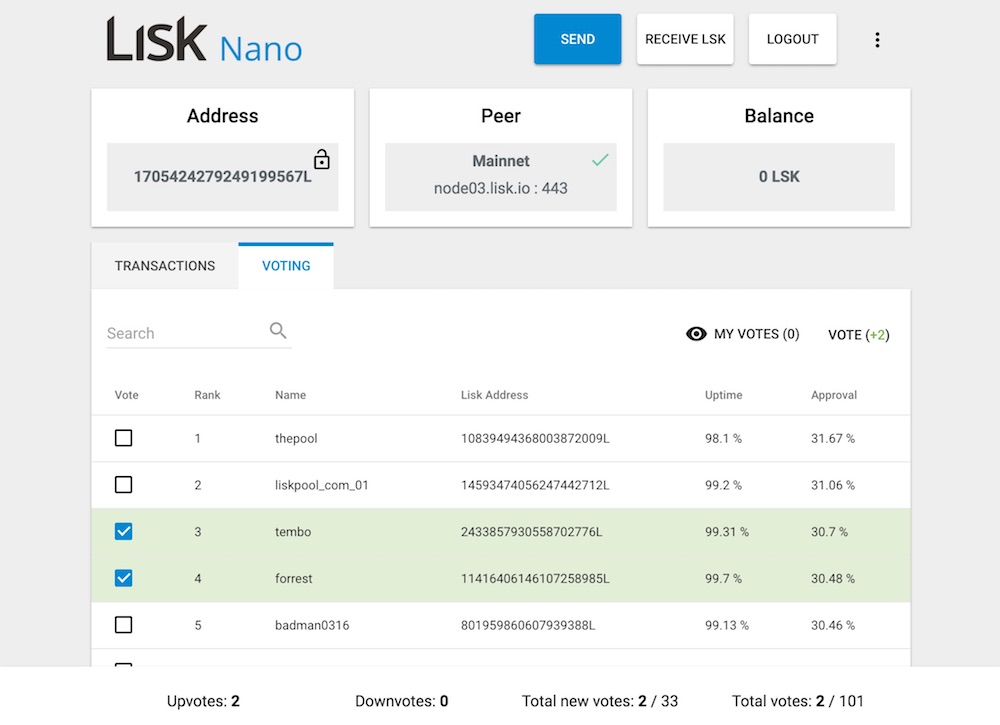This screenshot has height=725, width=1000.
Task: Uncheck the vote box for forrest
Action: click(x=124, y=578)
